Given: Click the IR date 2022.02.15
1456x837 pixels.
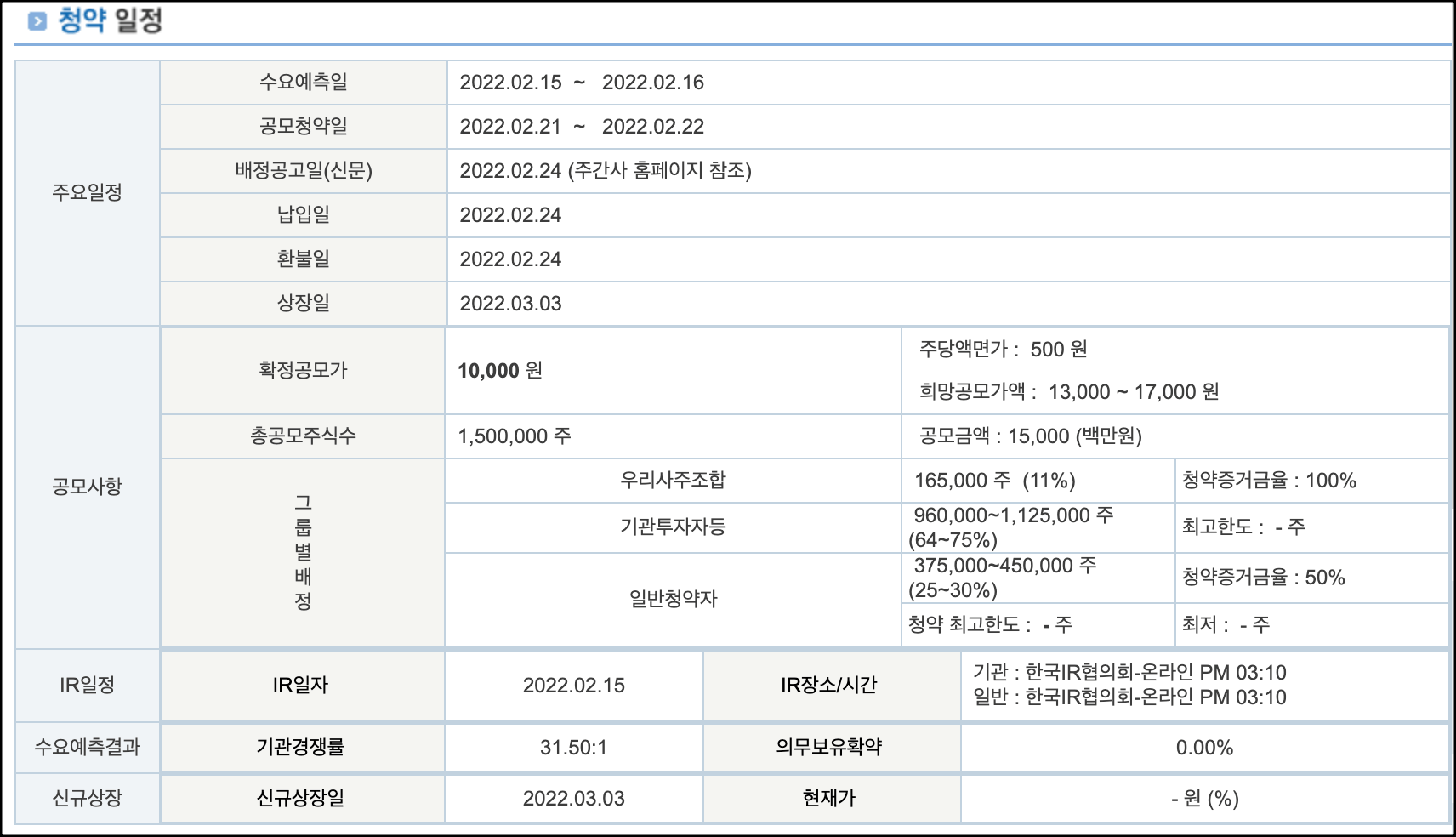Looking at the screenshot, I should [574, 686].
